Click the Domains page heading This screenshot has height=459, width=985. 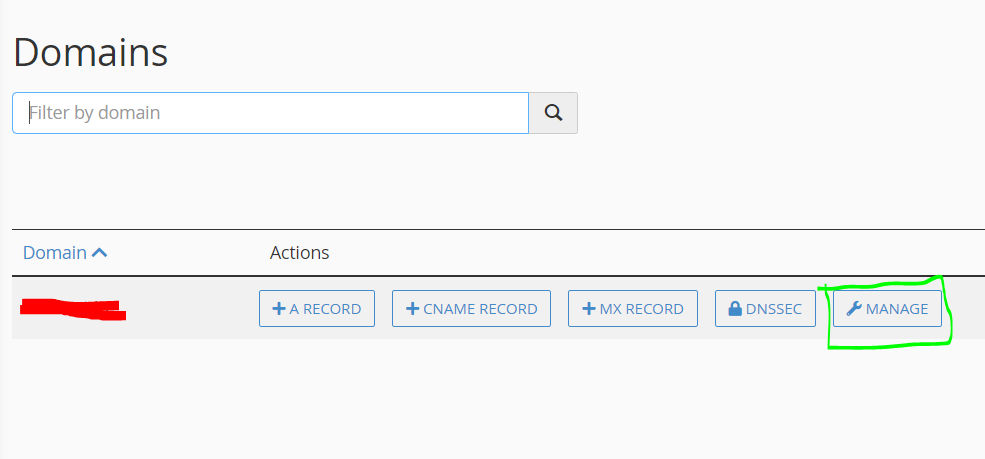(90, 53)
